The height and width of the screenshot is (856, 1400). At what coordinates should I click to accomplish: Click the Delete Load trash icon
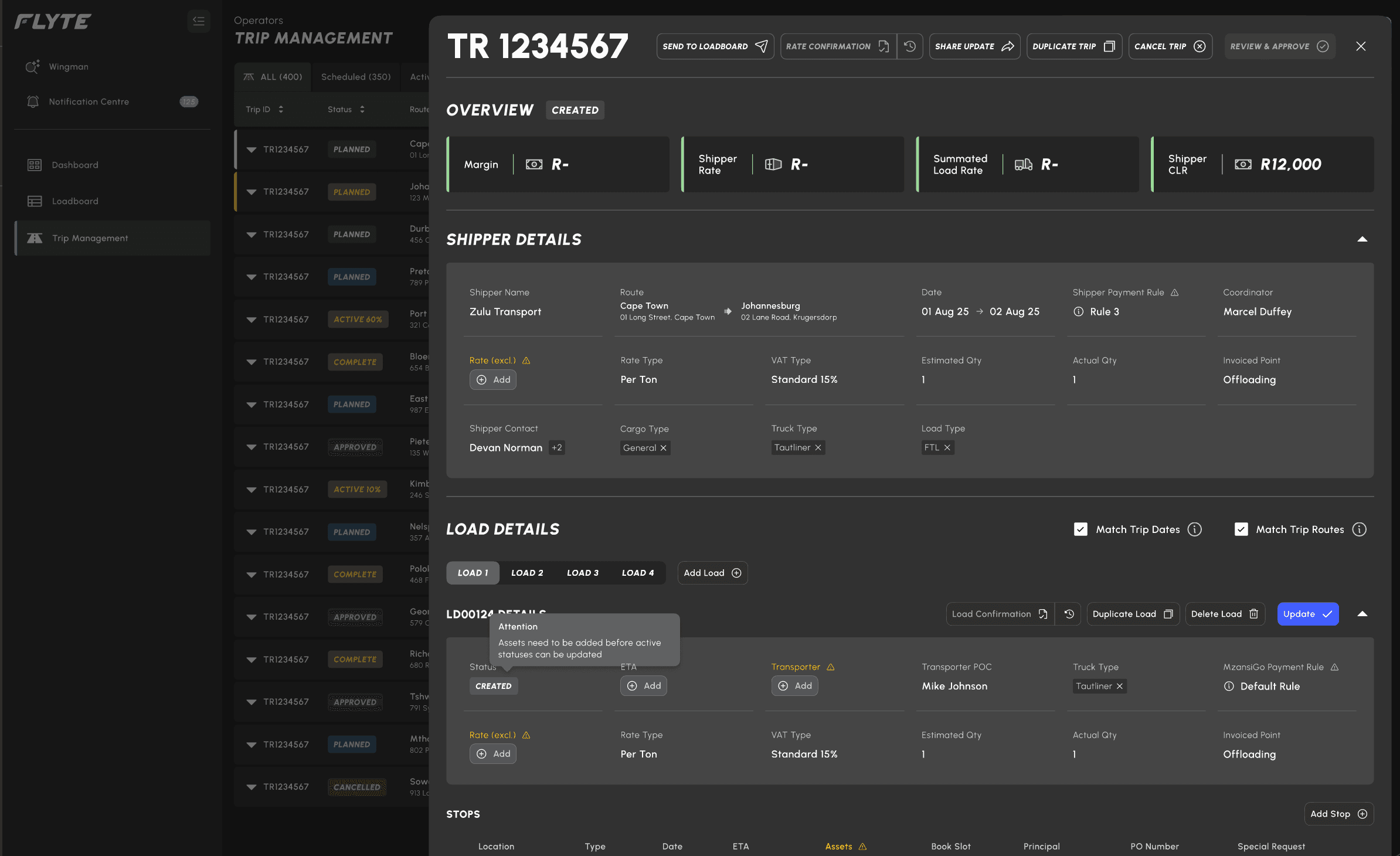pos(1254,614)
